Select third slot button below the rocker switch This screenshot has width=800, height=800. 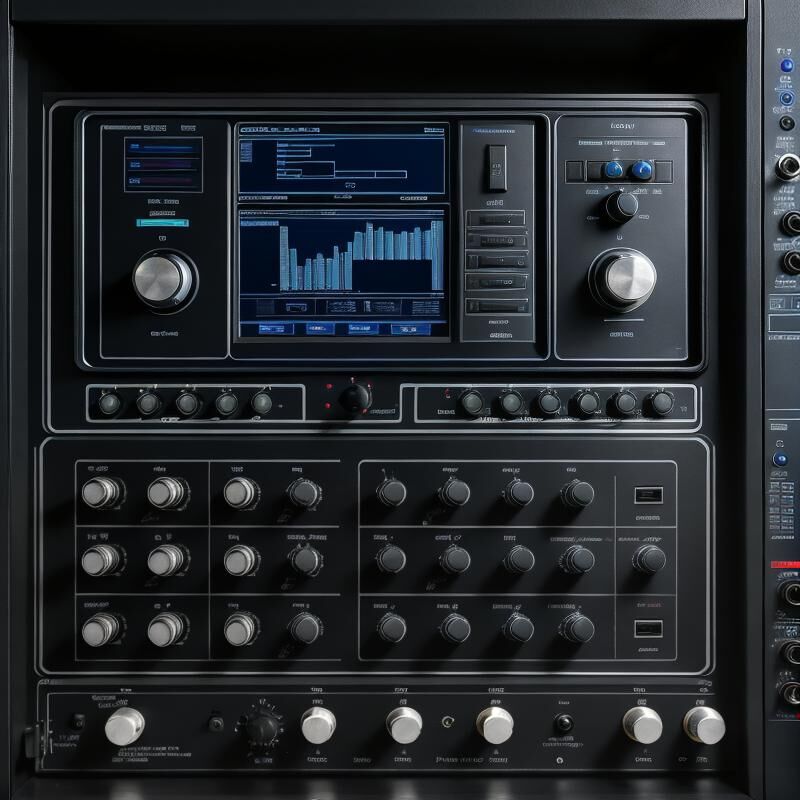pyautogui.click(x=496, y=261)
